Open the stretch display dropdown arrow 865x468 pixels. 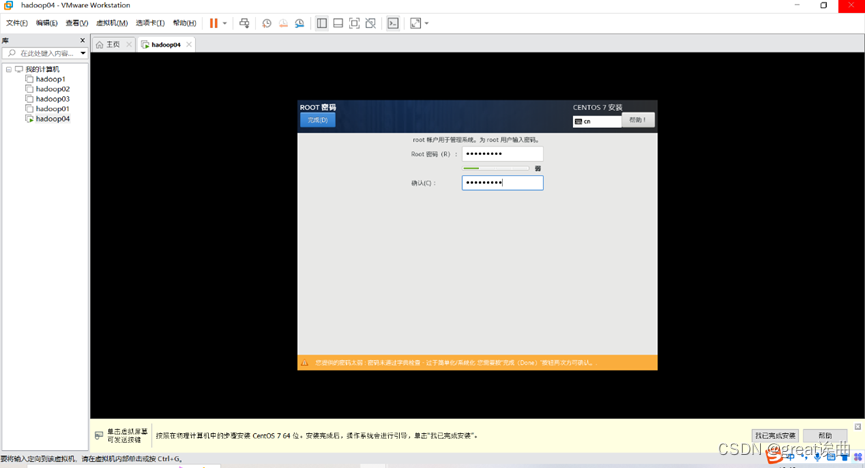(x=426, y=23)
